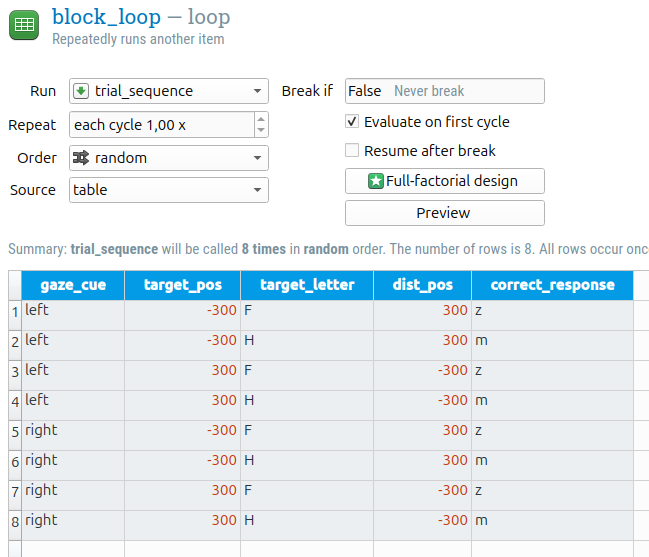
Task: Click the green loop table icon
Action: click(24, 26)
